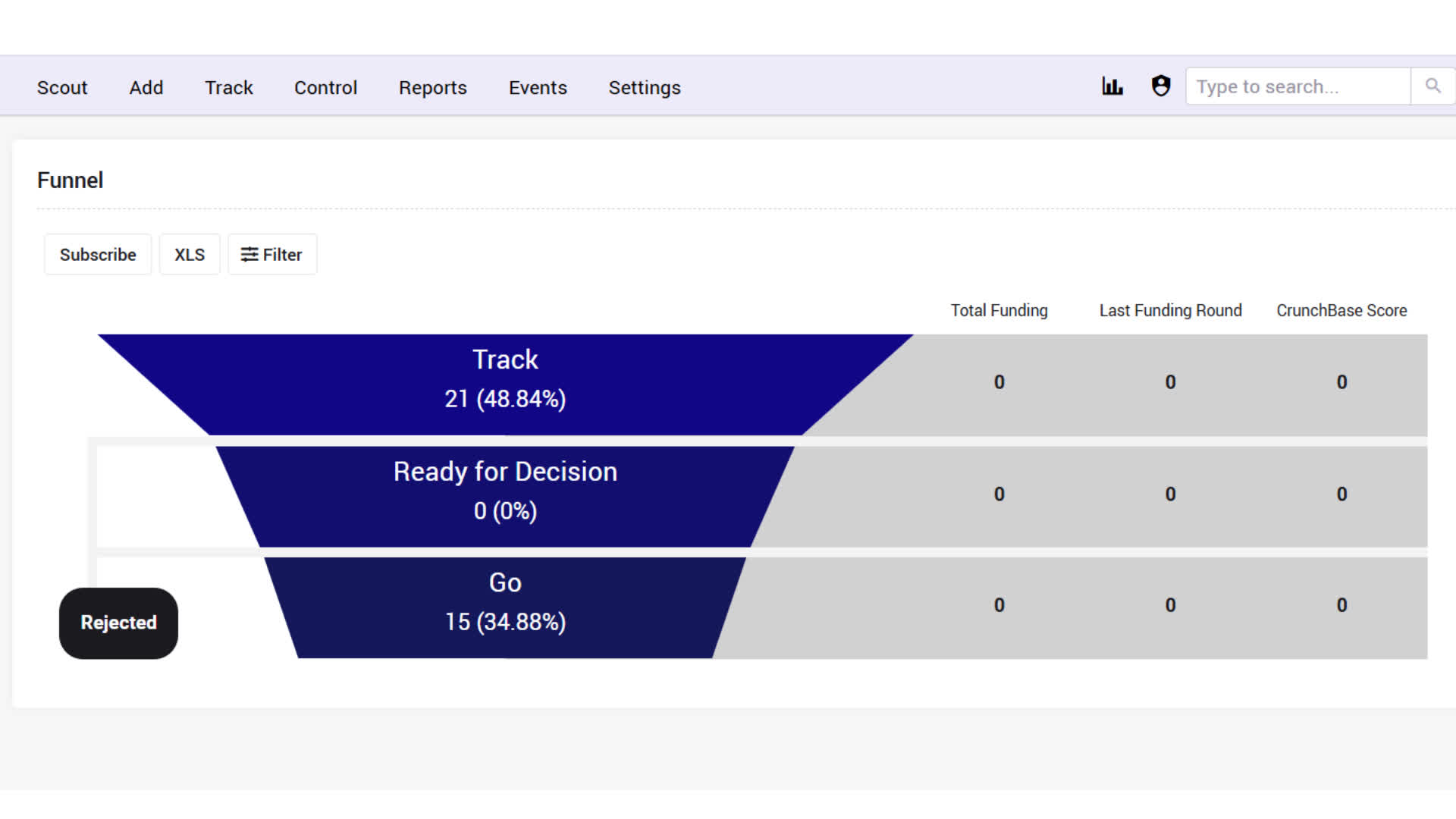1456x819 pixels.
Task: Open the Reports menu
Action: point(433,88)
